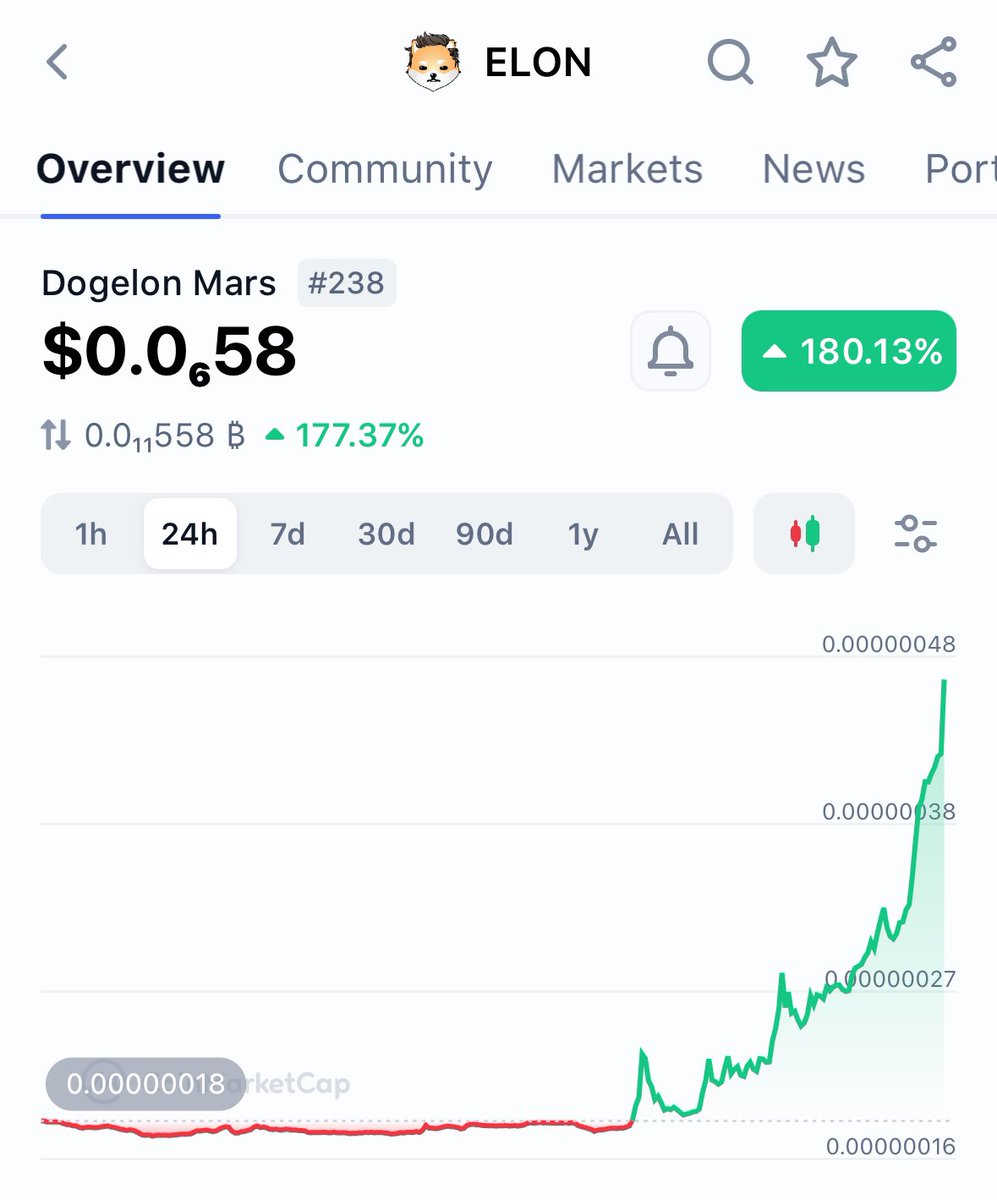This screenshot has height=1200, width=997.
Task: Open the News tab
Action: tap(814, 169)
